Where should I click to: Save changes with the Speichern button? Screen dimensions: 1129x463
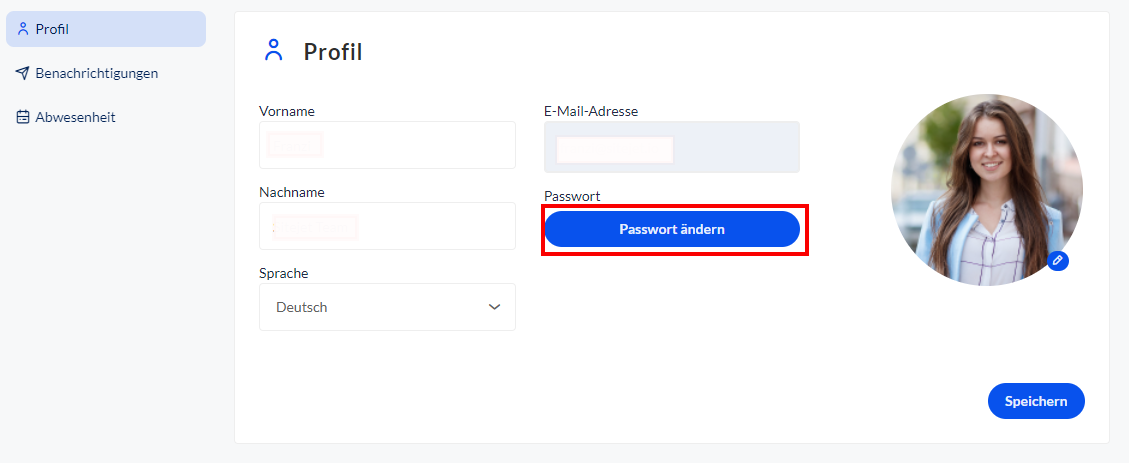1036,401
